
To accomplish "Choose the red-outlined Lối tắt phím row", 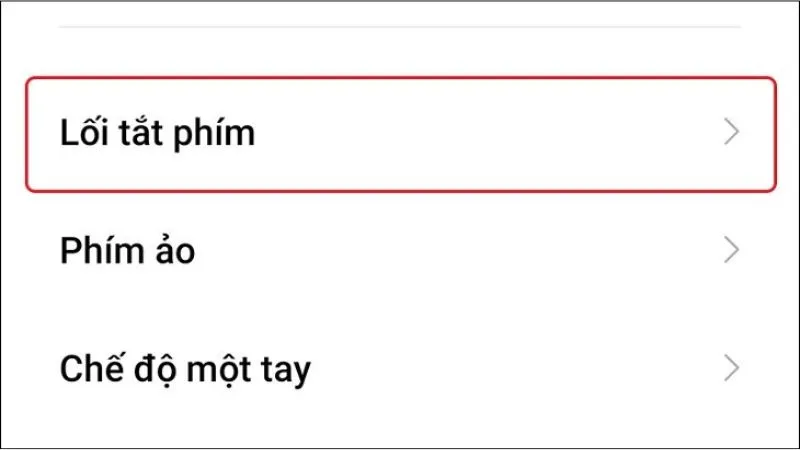I will point(401,134).
